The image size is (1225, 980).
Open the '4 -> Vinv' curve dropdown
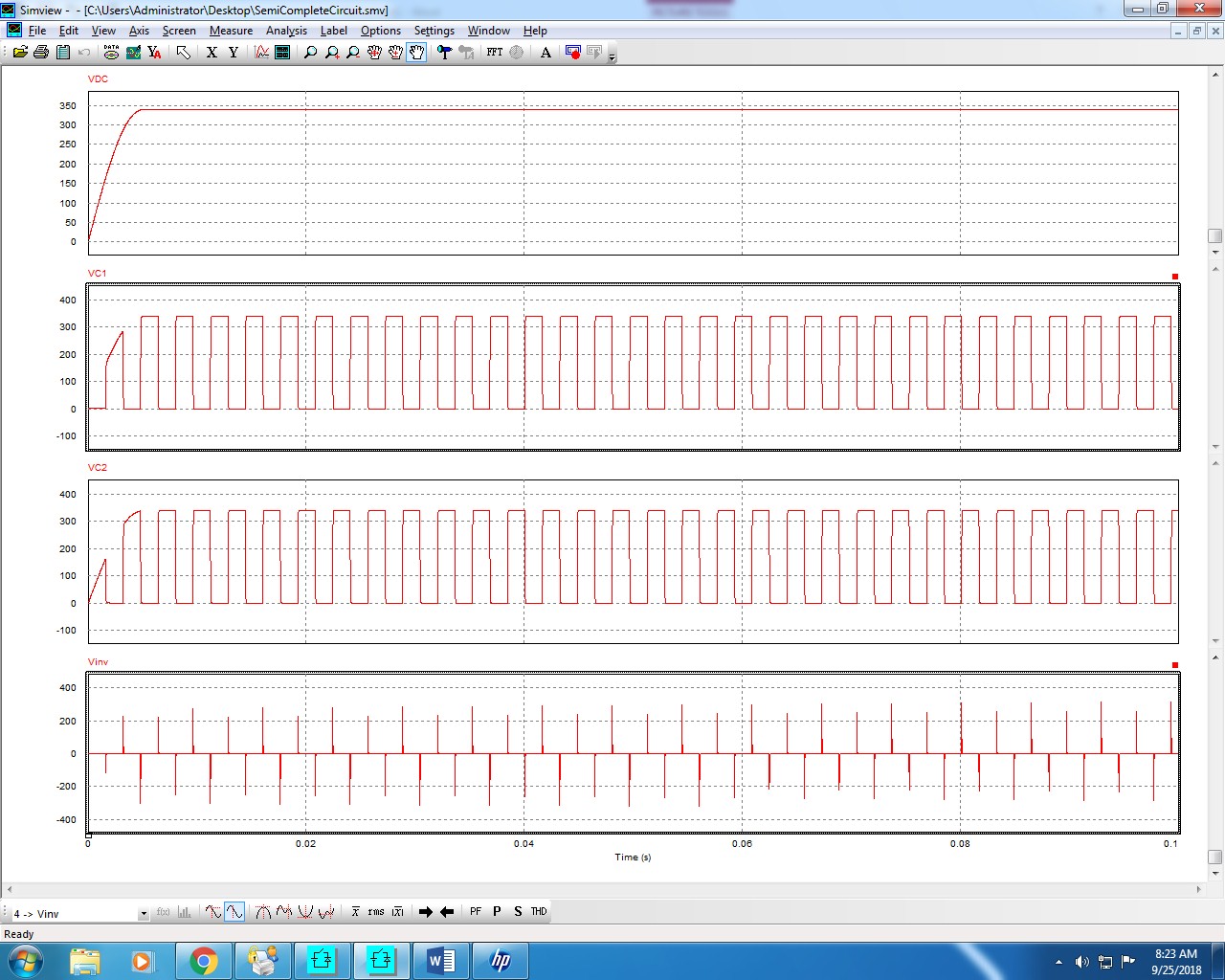[x=144, y=913]
